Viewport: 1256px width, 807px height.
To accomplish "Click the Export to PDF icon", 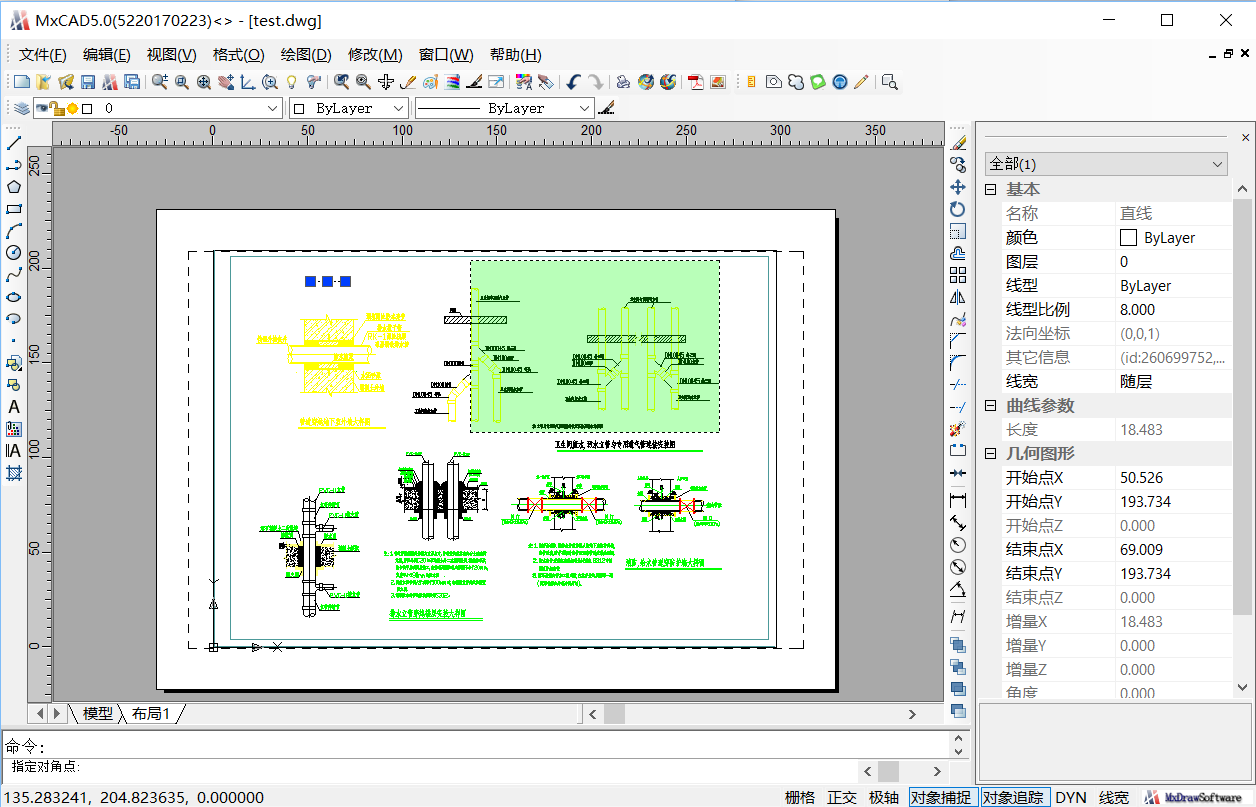I will tap(695, 82).
